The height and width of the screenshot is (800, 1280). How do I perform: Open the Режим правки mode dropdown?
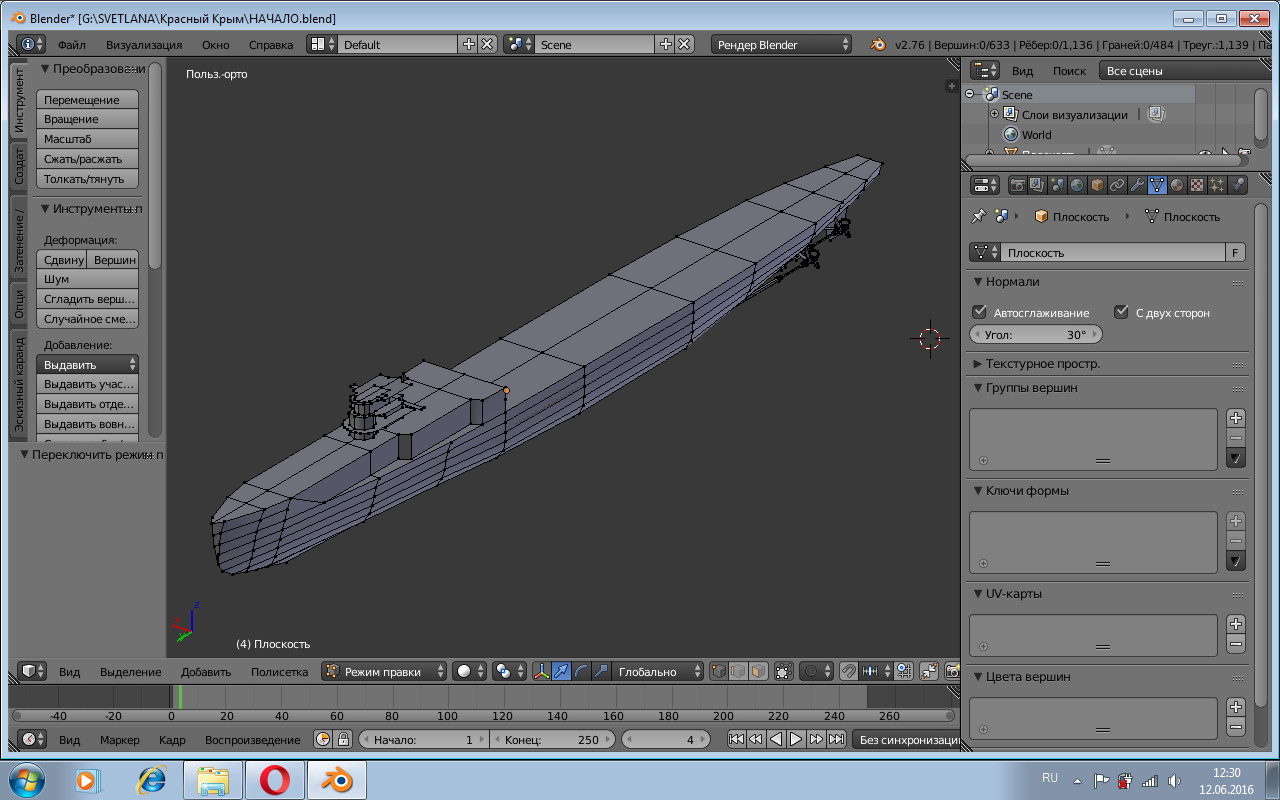(x=384, y=672)
